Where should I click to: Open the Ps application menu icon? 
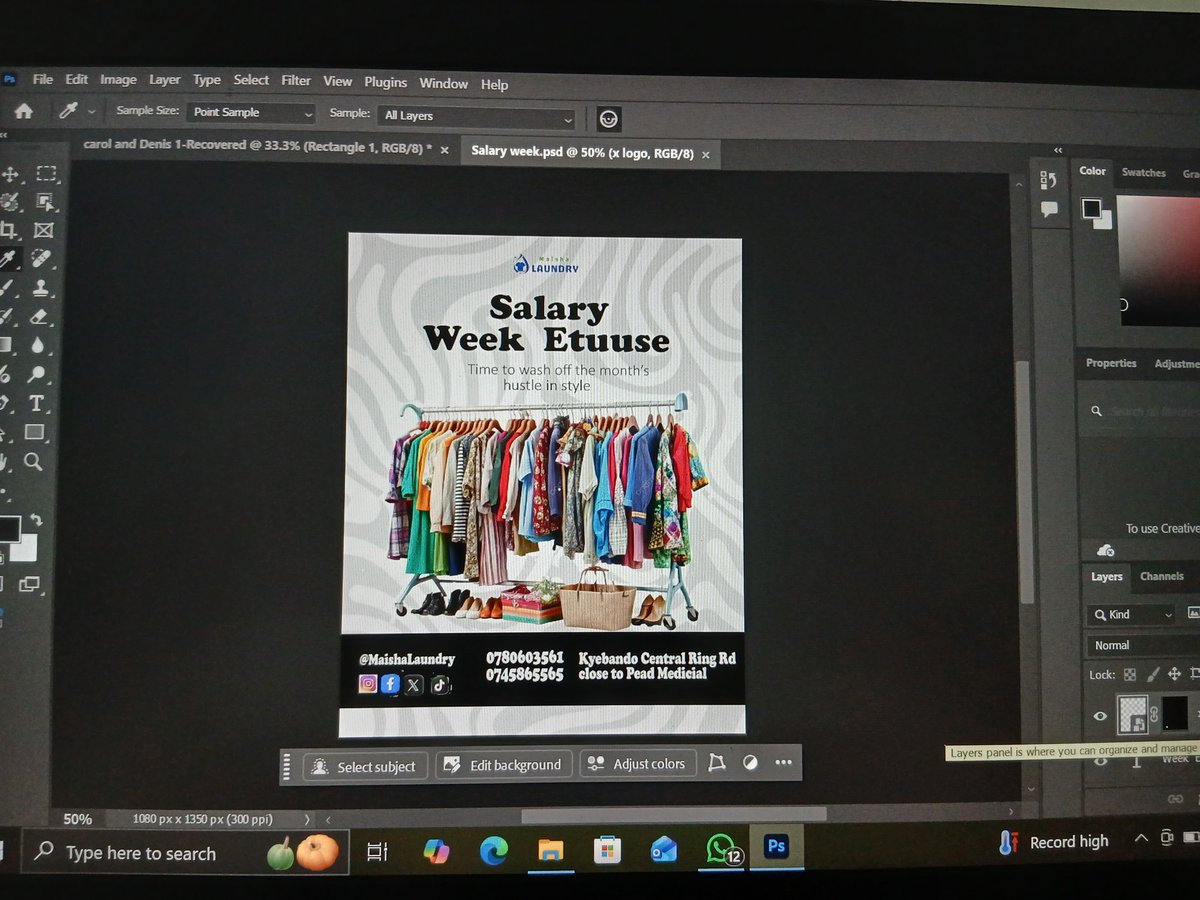click(x=9, y=79)
